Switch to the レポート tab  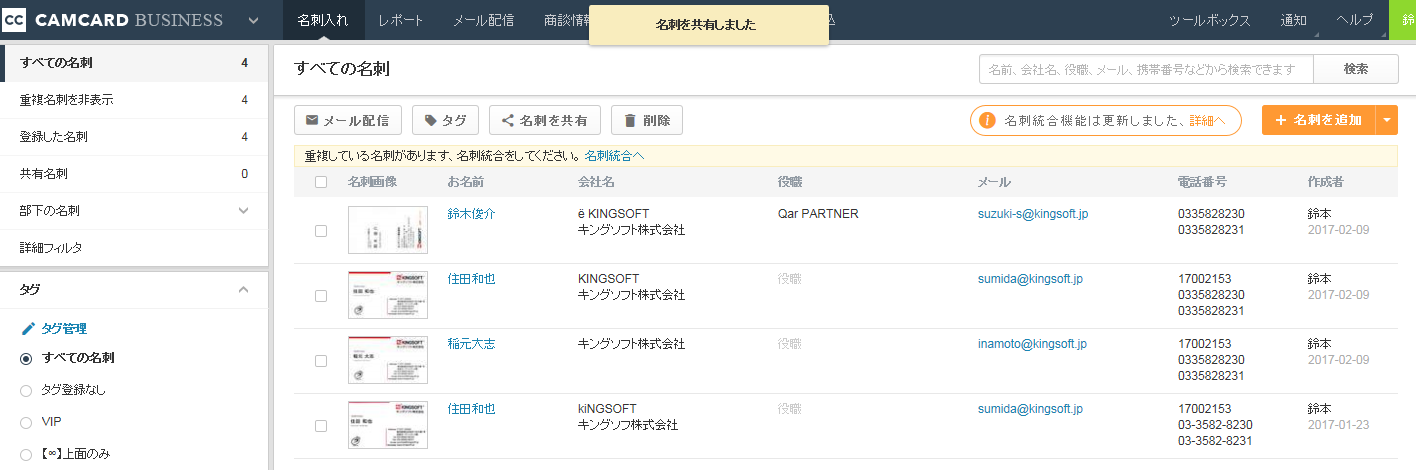tap(401, 20)
